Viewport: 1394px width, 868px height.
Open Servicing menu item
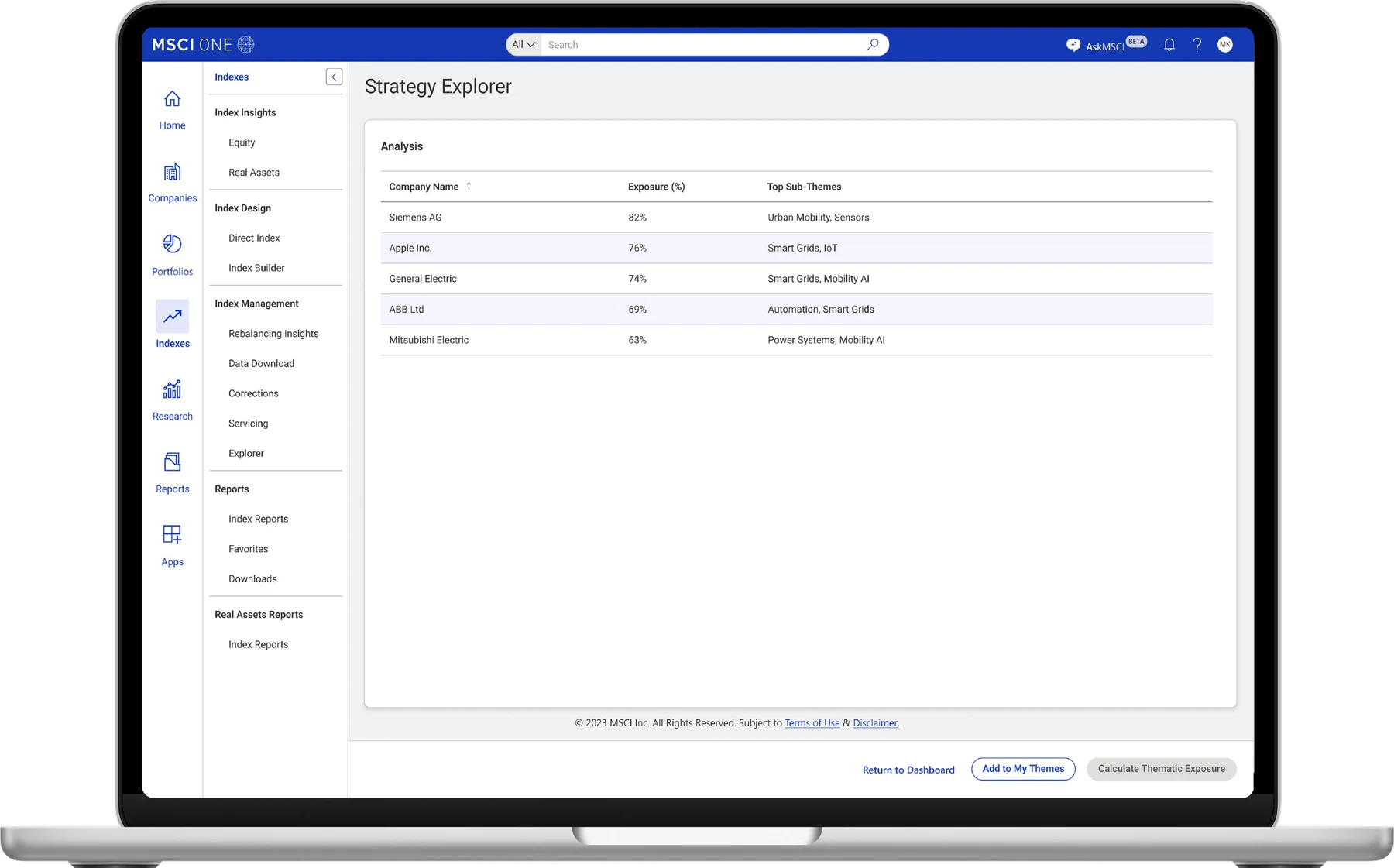(x=248, y=424)
